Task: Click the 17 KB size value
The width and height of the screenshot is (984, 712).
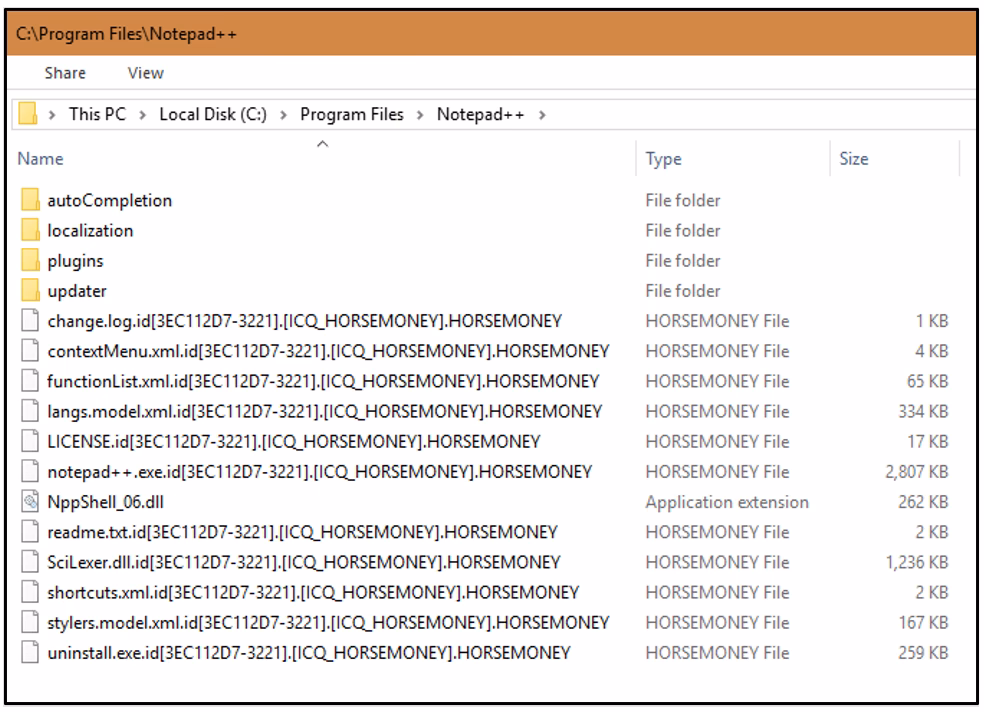Action: pos(928,442)
